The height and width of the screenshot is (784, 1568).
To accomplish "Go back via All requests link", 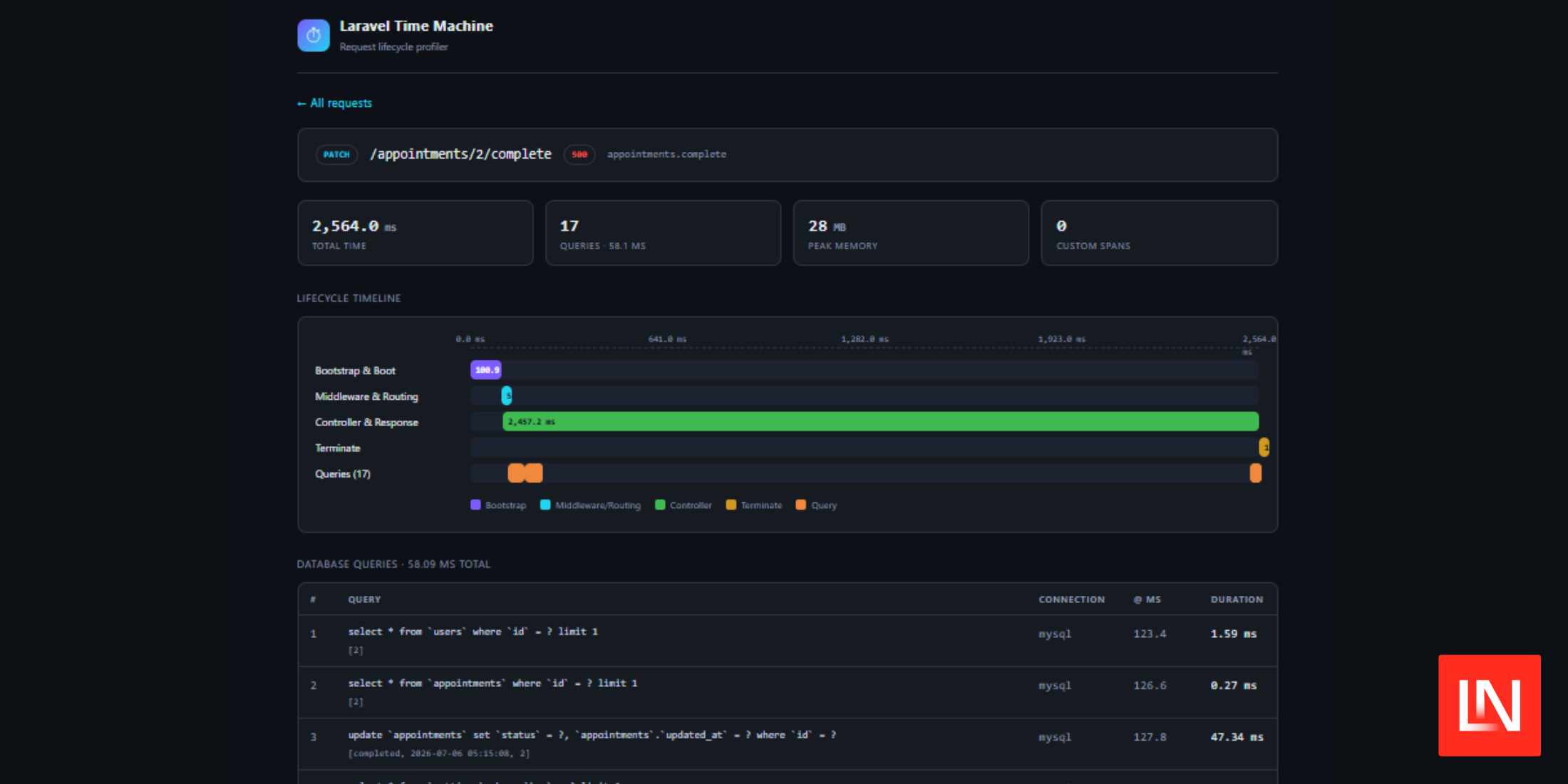I will [334, 103].
